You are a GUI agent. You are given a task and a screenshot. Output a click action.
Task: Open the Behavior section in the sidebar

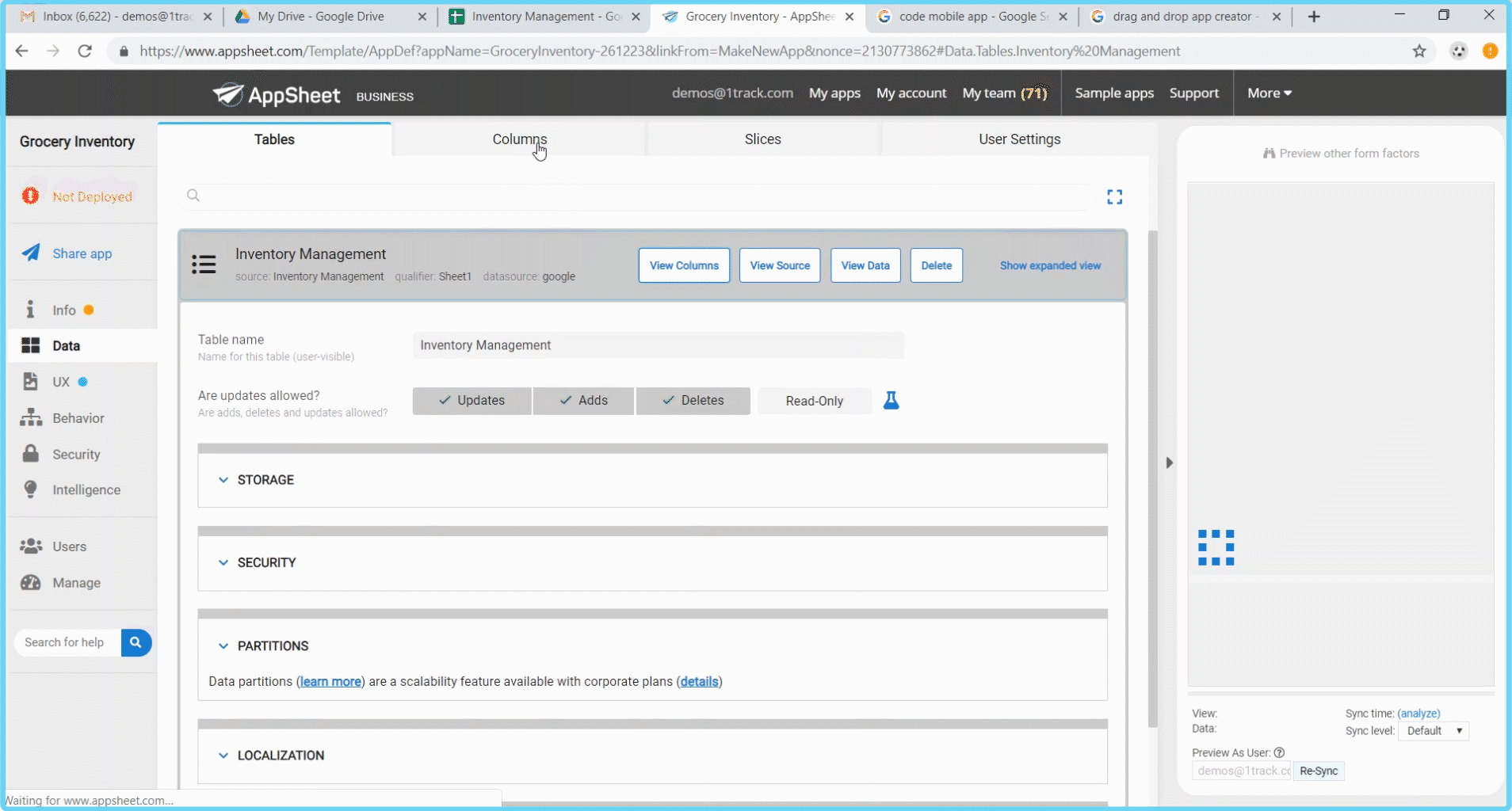[78, 418]
